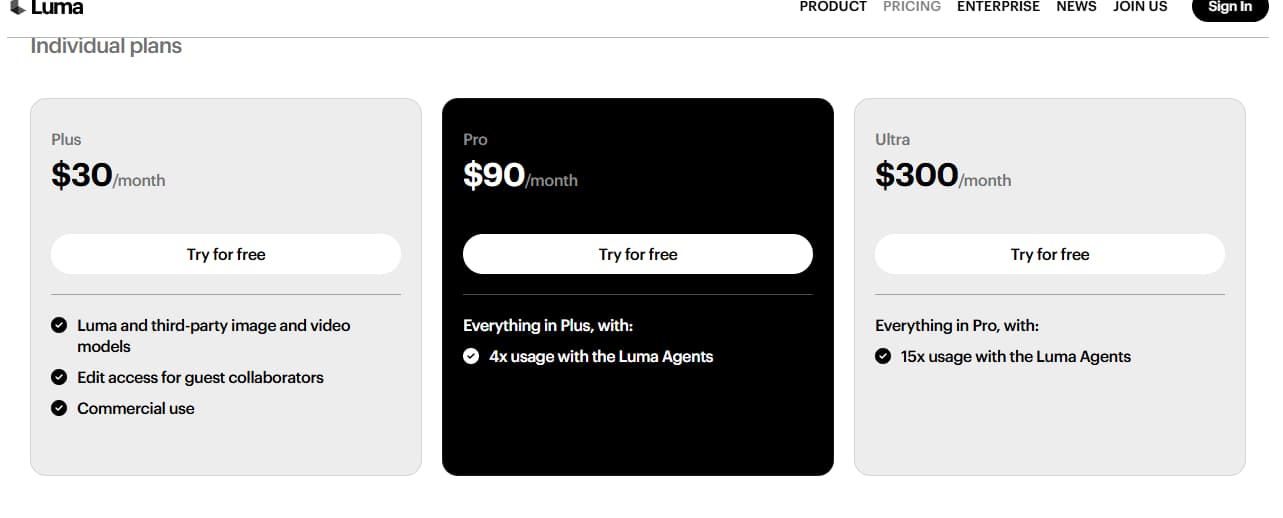Screen dimensions: 1283x518
Task: Select the $90 Pro plan price
Action: pos(494,176)
